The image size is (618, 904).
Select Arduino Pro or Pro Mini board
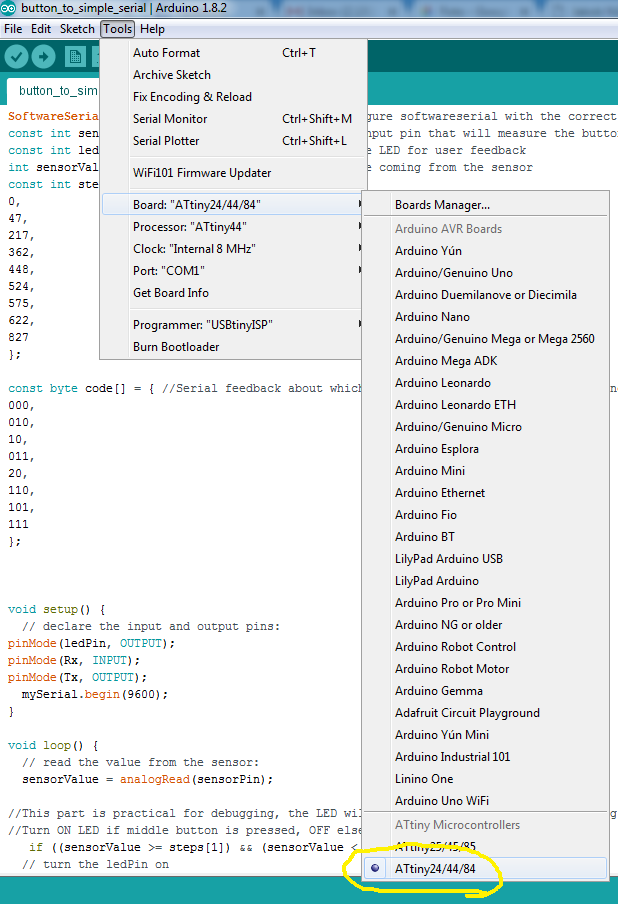click(484, 602)
